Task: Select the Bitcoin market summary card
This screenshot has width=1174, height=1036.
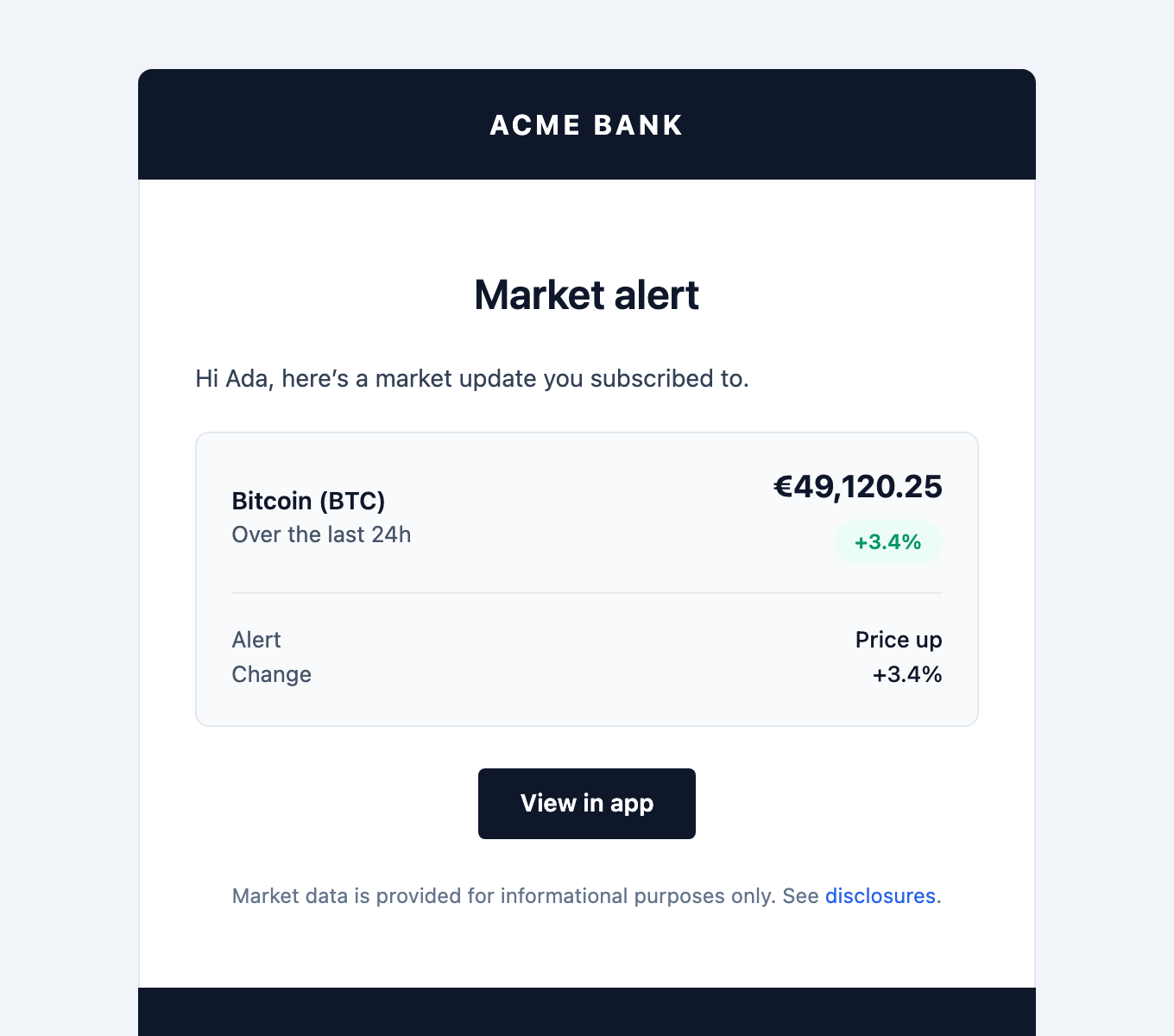Action: [x=586, y=578]
